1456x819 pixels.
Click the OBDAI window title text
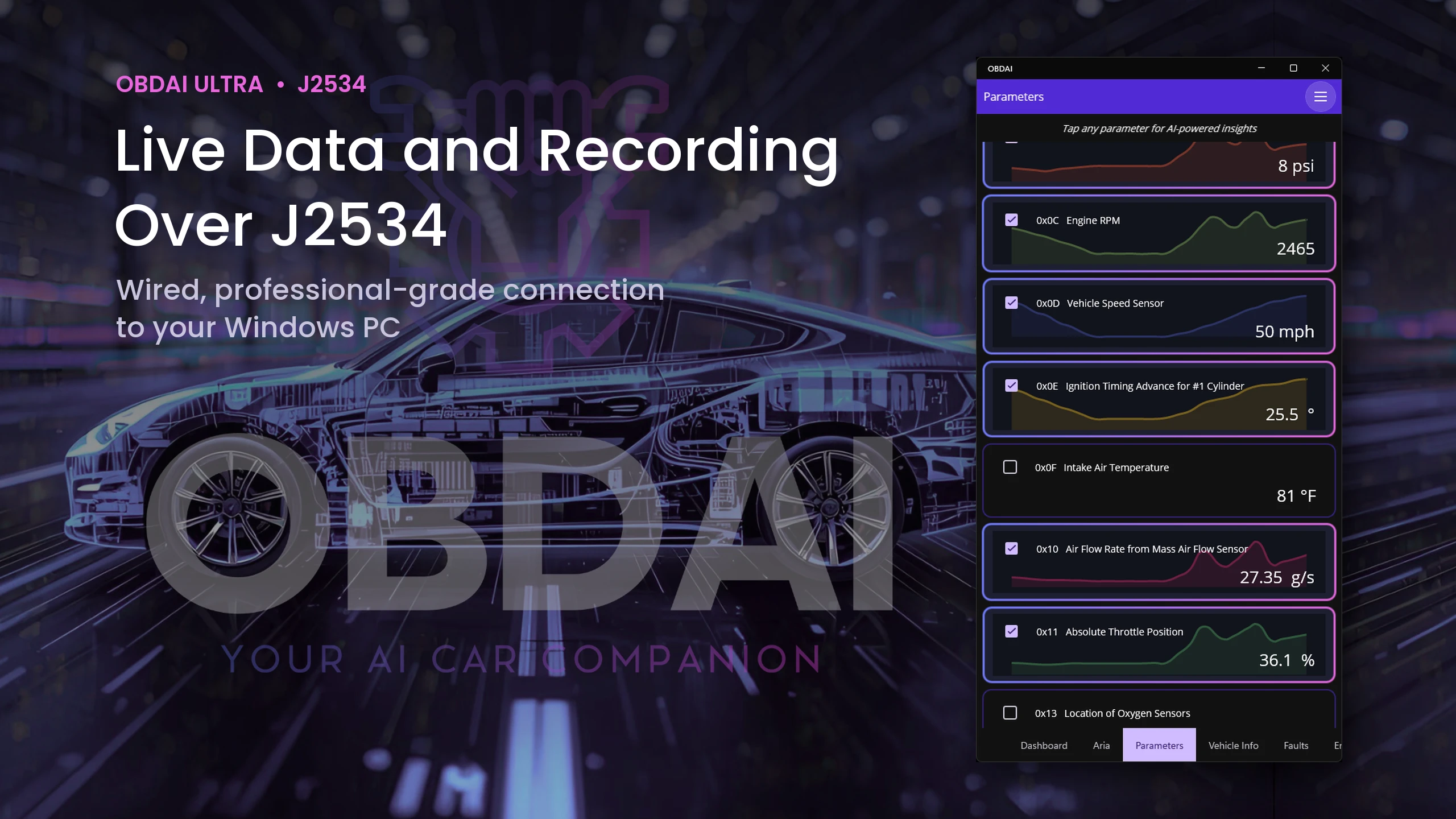tap(1000, 69)
